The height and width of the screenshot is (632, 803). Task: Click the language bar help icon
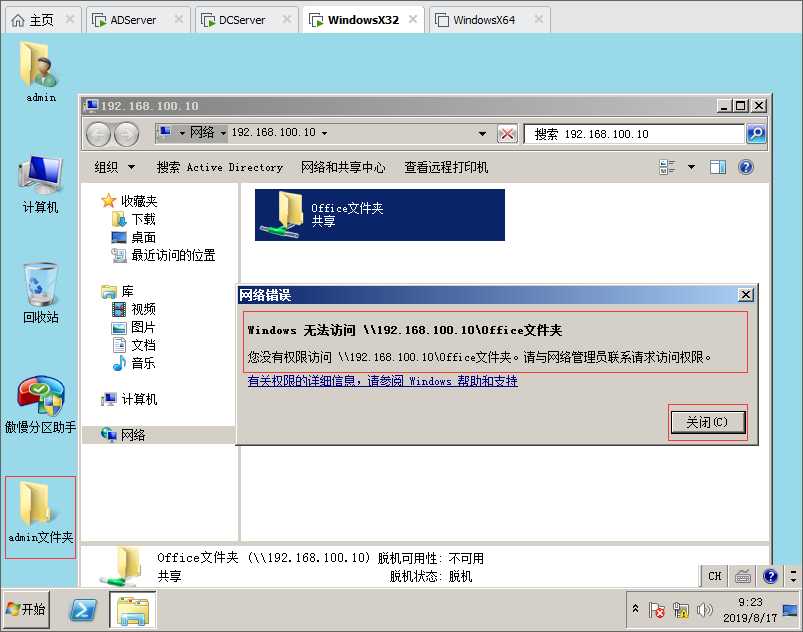(x=770, y=576)
